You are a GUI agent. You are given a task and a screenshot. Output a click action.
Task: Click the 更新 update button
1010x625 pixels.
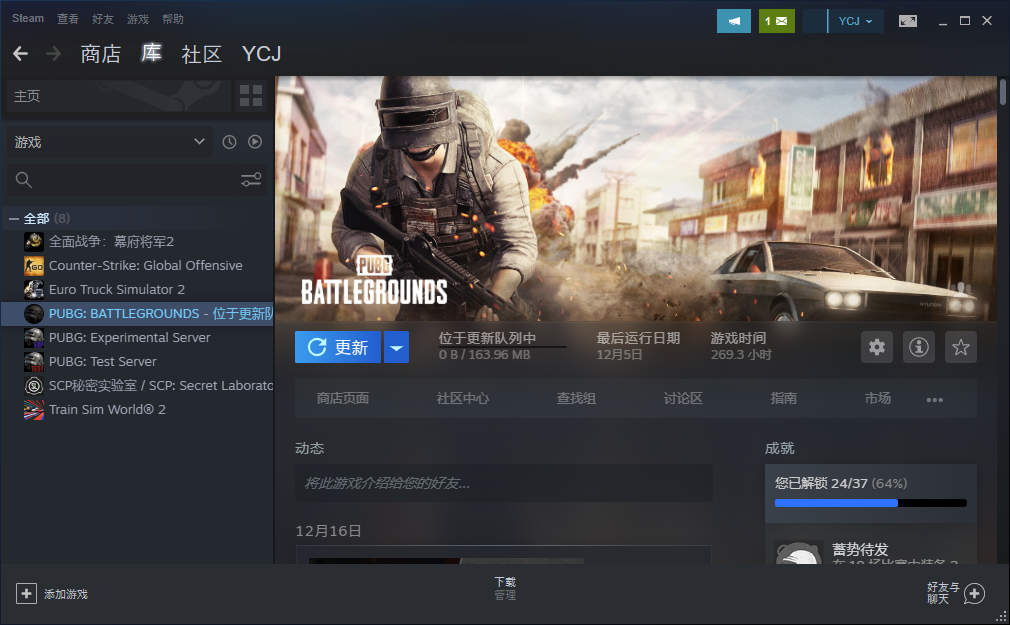click(338, 347)
